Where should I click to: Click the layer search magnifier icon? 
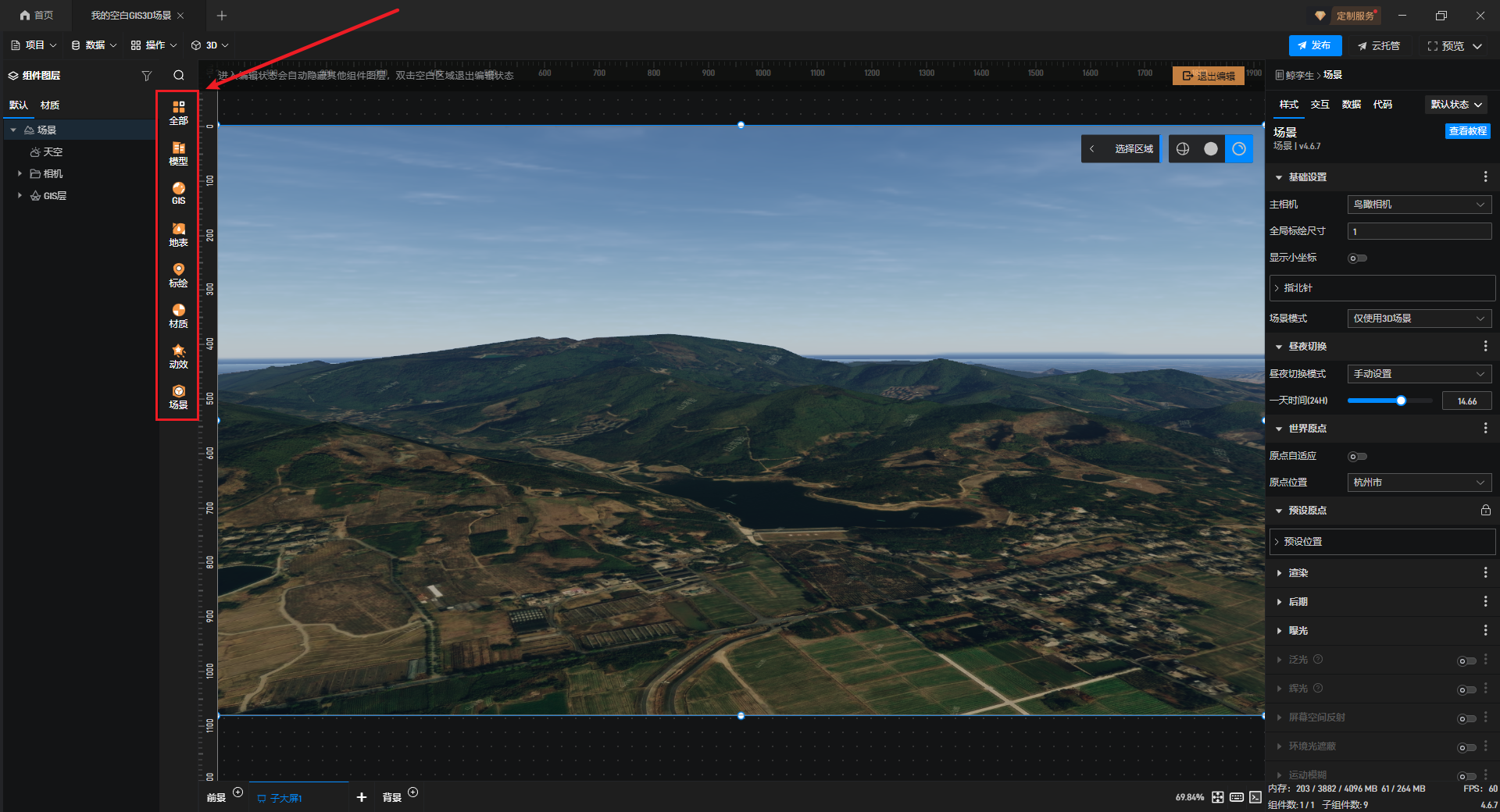click(x=179, y=76)
